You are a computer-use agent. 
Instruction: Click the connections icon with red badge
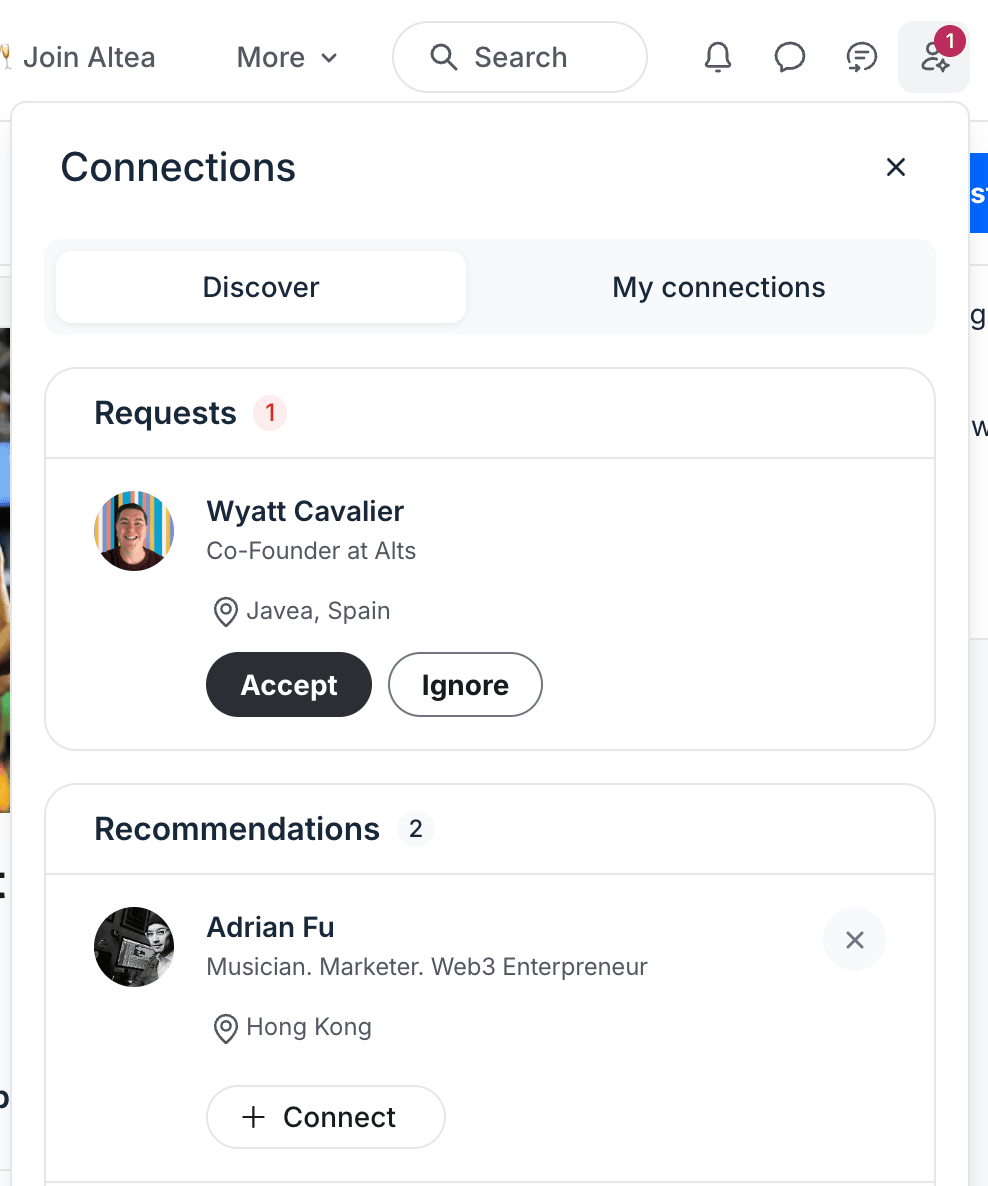934,57
